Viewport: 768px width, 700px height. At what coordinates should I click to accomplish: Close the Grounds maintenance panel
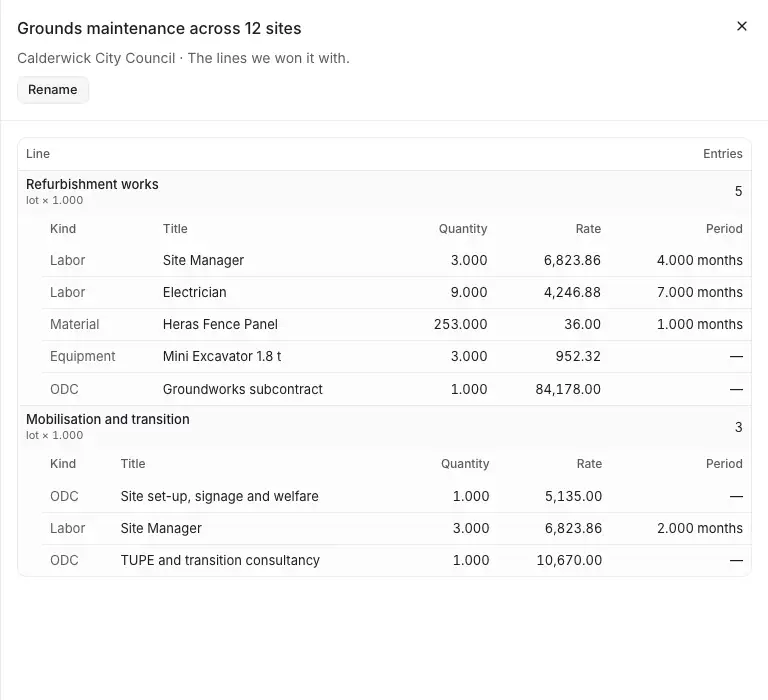pos(742,26)
